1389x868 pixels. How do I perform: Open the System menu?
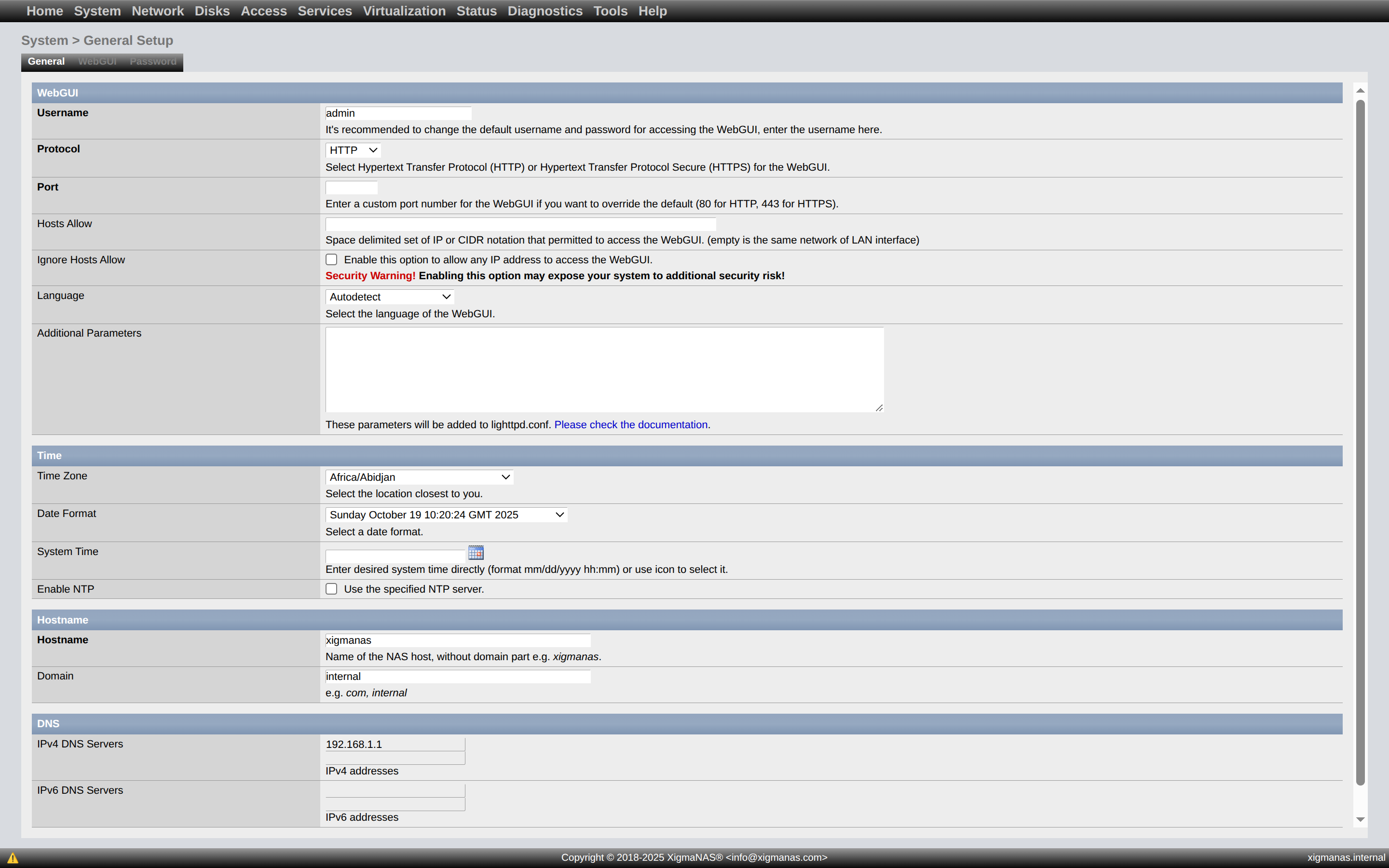(x=97, y=11)
